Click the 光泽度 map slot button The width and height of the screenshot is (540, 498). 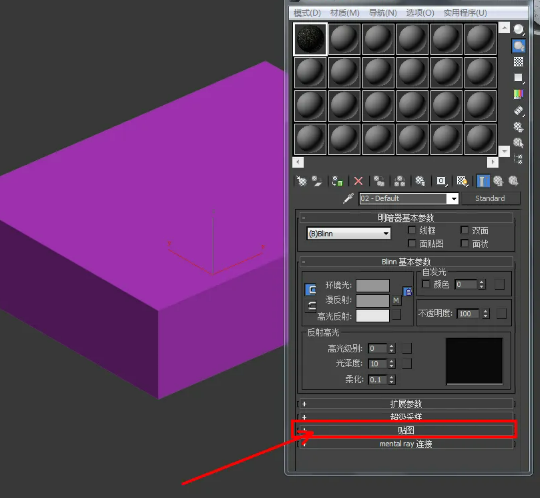click(407, 363)
